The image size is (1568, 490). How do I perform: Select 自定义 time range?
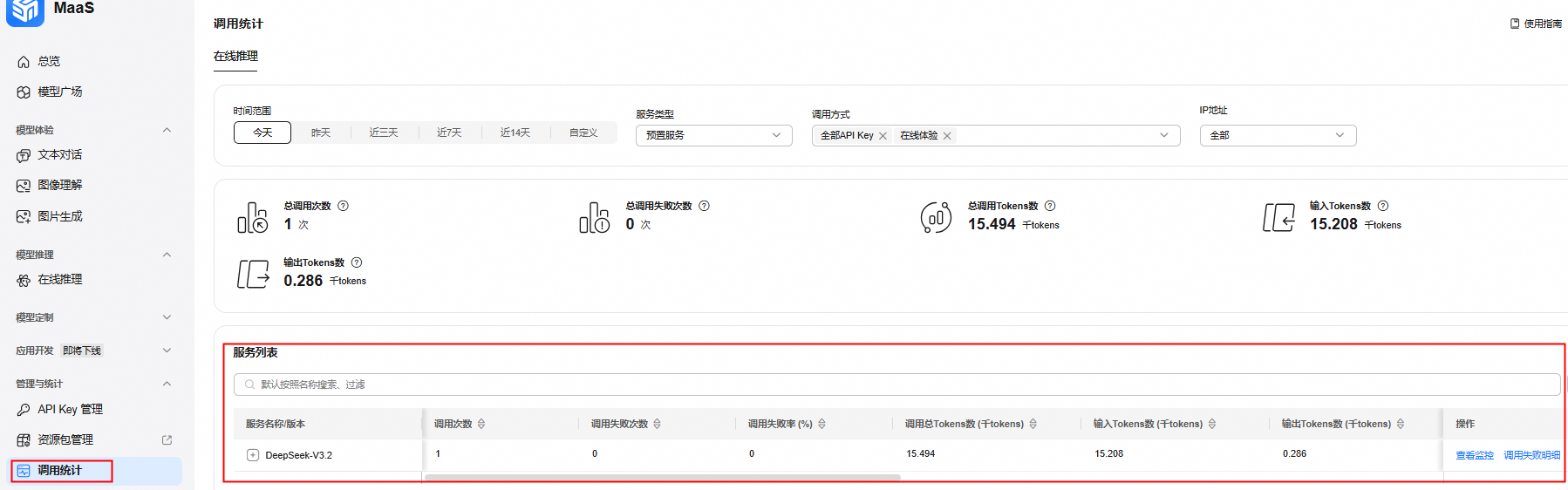[583, 133]
